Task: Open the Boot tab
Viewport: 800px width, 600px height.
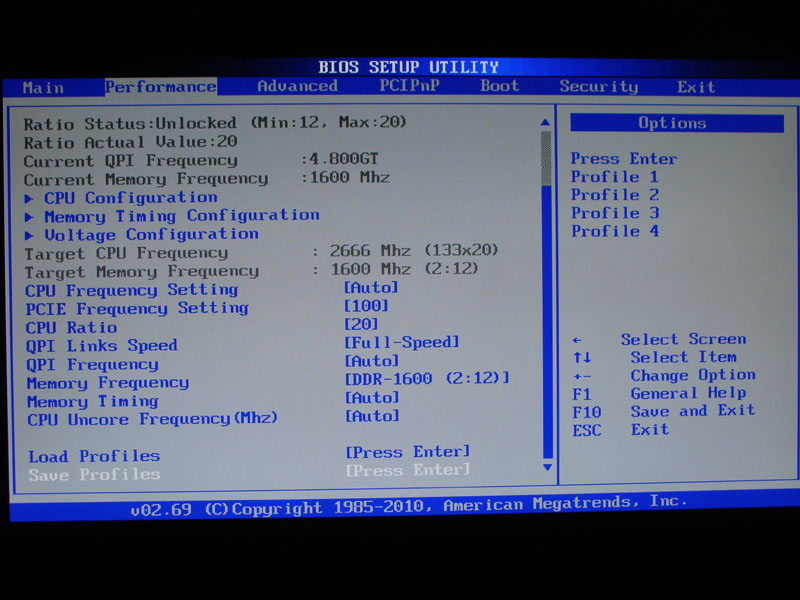Action: point(499,85)
